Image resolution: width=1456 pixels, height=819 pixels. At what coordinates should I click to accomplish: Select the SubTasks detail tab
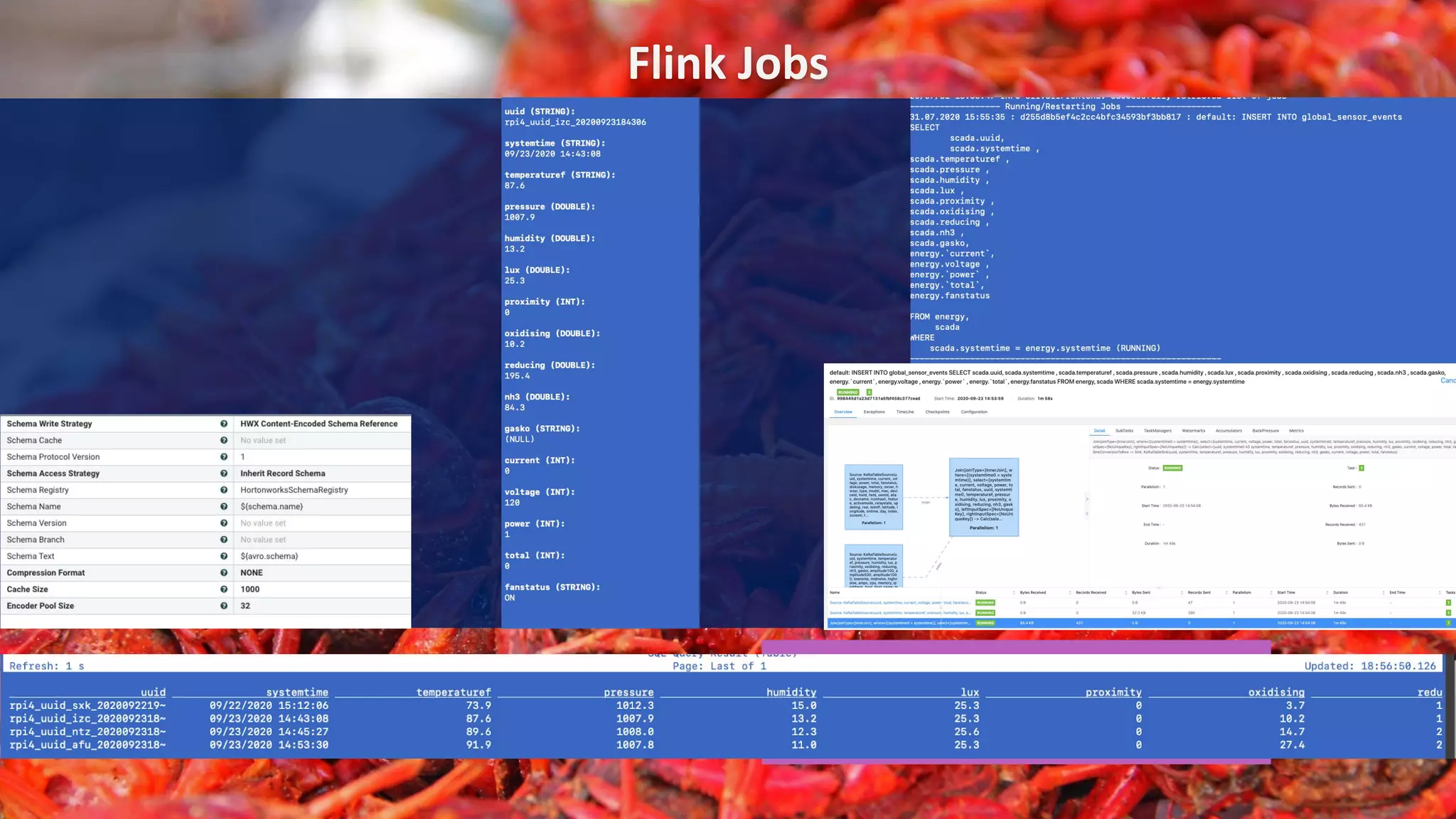(1124, 431)
